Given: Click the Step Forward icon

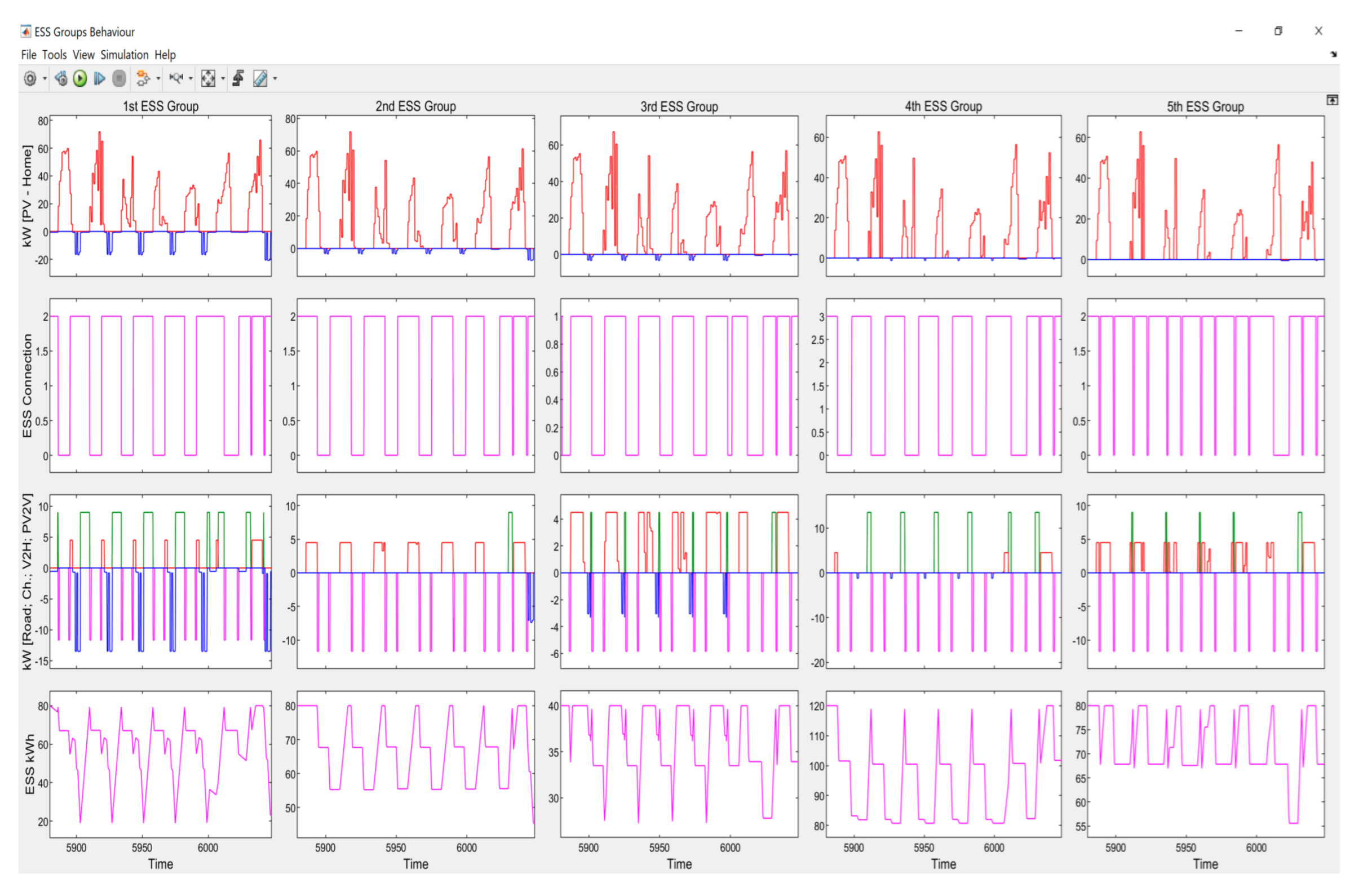Looking at the screenshot, I should [99, 78].
